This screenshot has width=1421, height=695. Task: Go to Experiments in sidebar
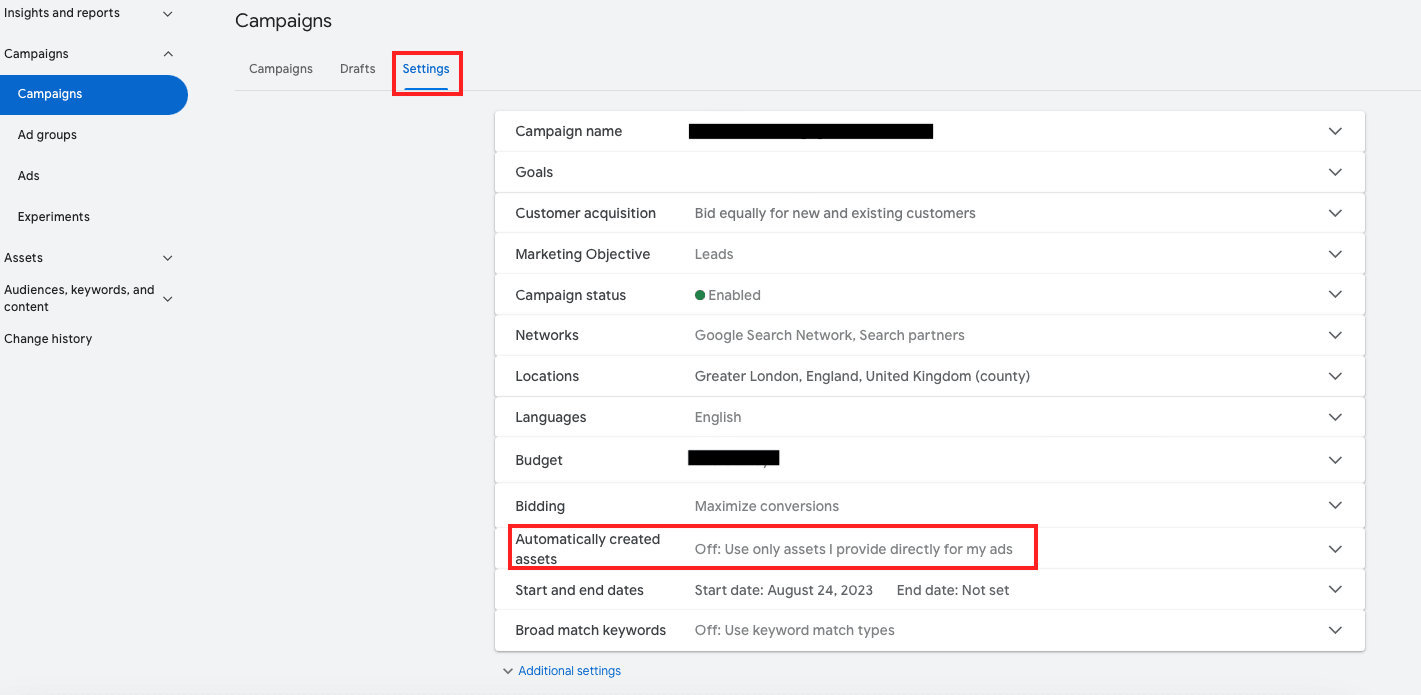click(x=54, y=217)
